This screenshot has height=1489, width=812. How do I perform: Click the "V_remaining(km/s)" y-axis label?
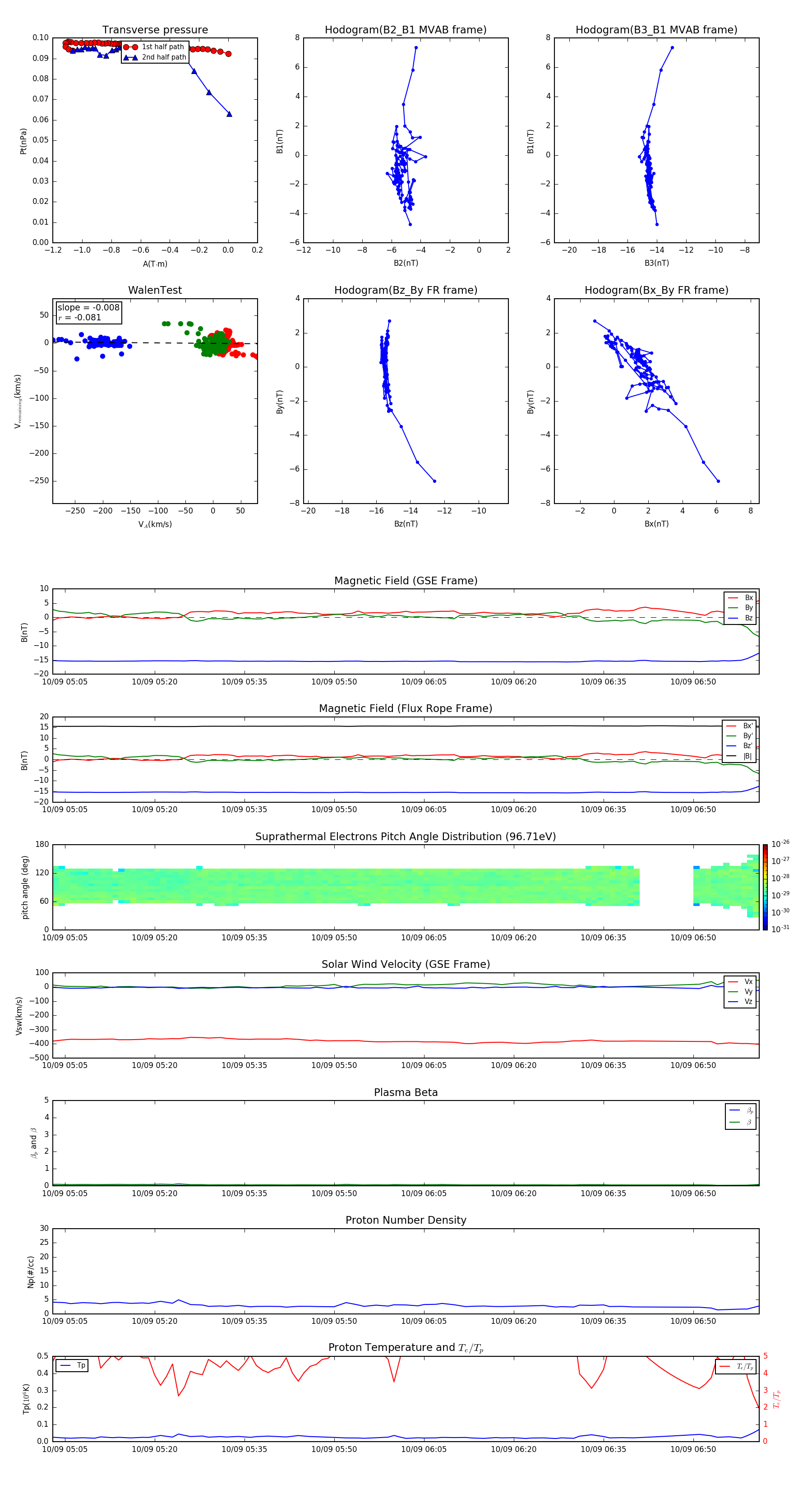tap(18, 401)
